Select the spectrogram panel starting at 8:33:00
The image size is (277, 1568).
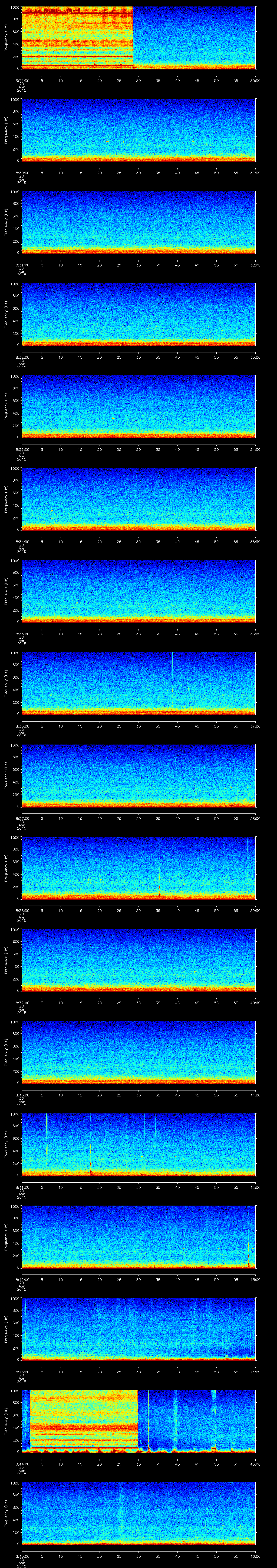tap(138, 407)
